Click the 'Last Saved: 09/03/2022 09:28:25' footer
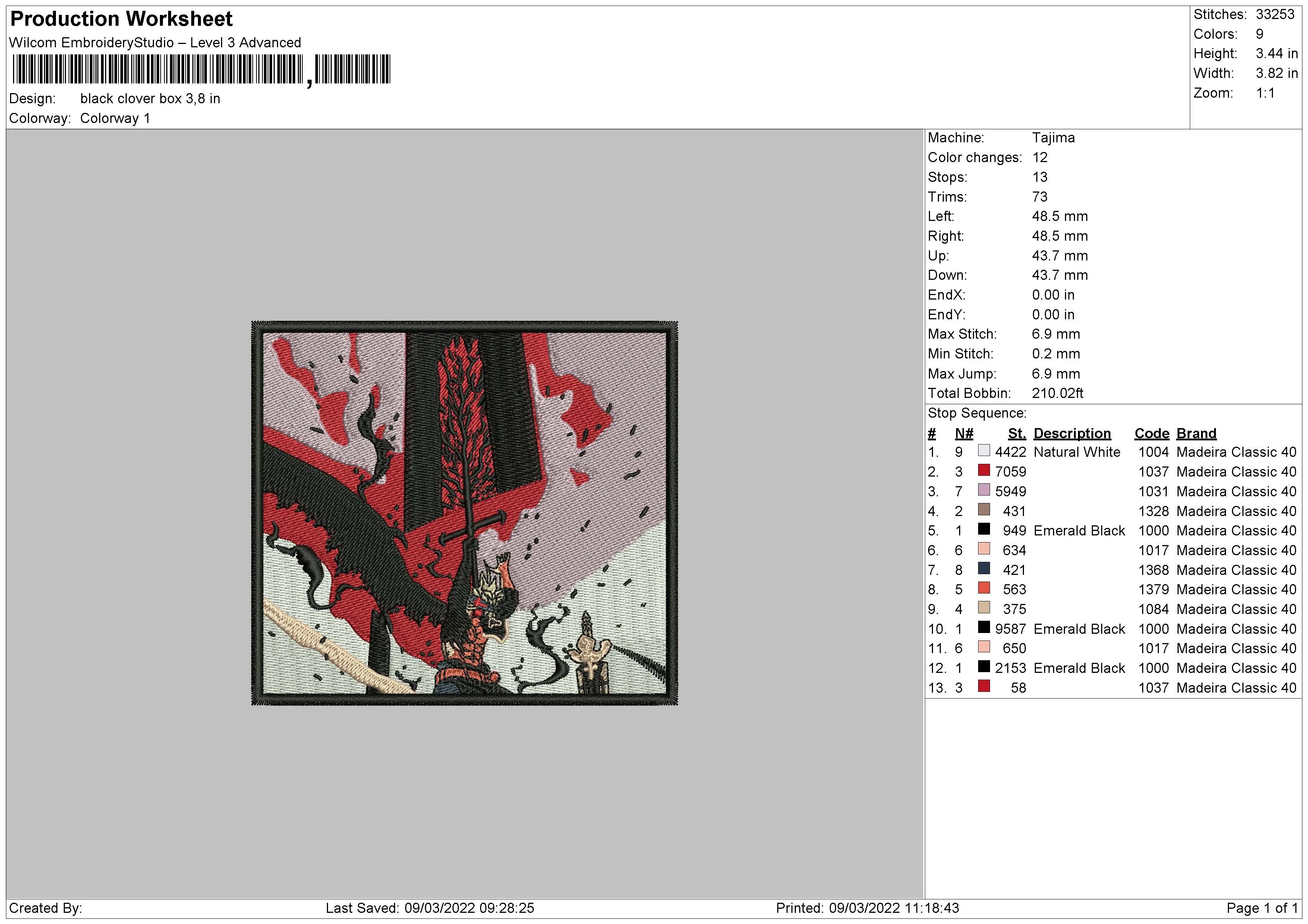 pos(429,908)
